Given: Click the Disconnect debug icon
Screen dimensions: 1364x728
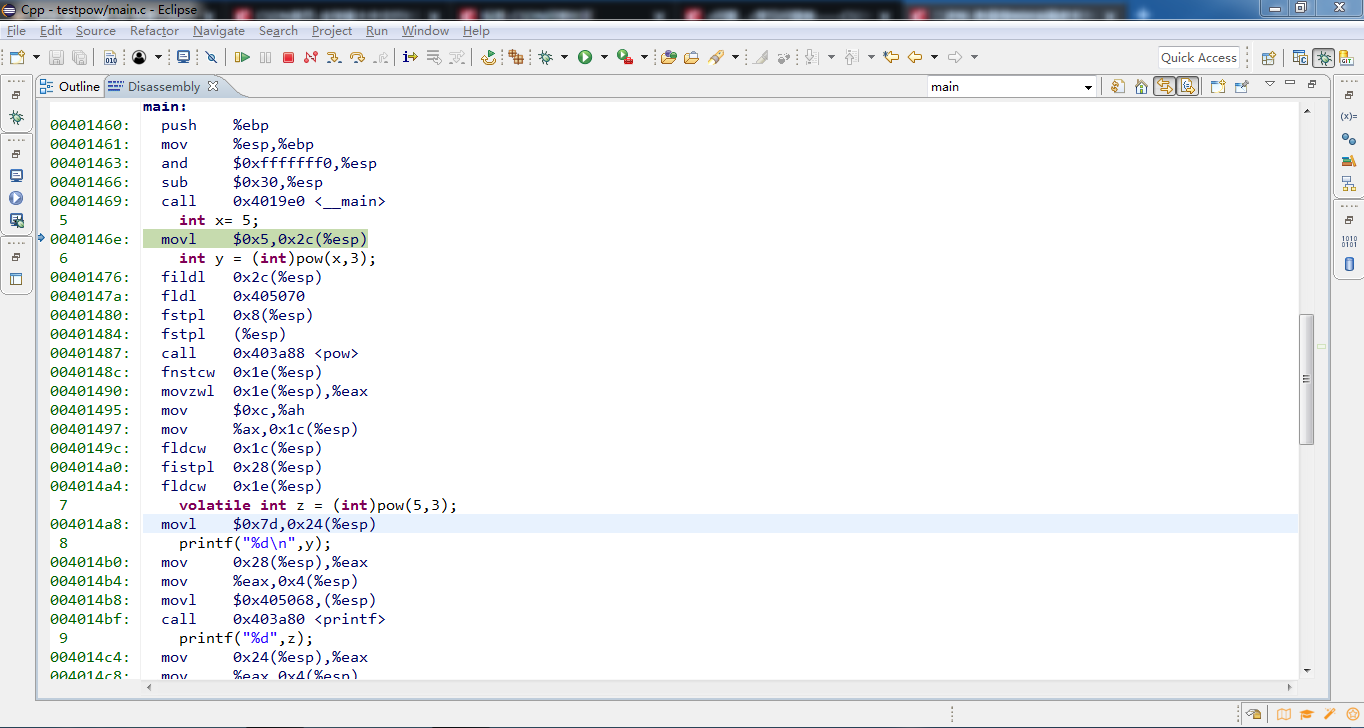Looking at the screenshot, I should (x=311, y=58).
